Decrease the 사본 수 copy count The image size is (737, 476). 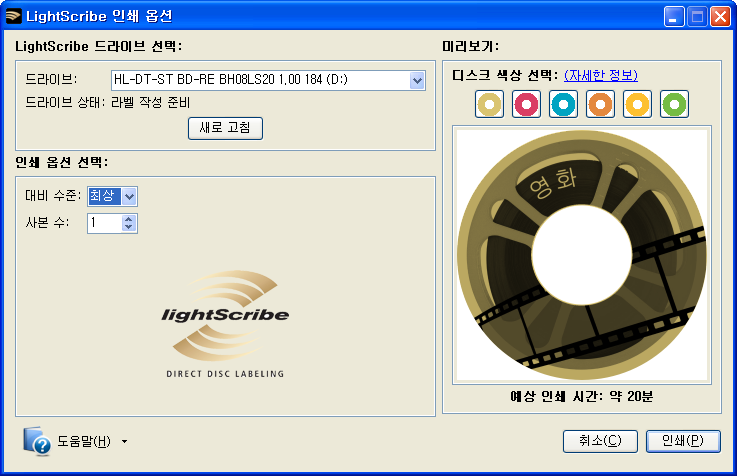(128, 227)
